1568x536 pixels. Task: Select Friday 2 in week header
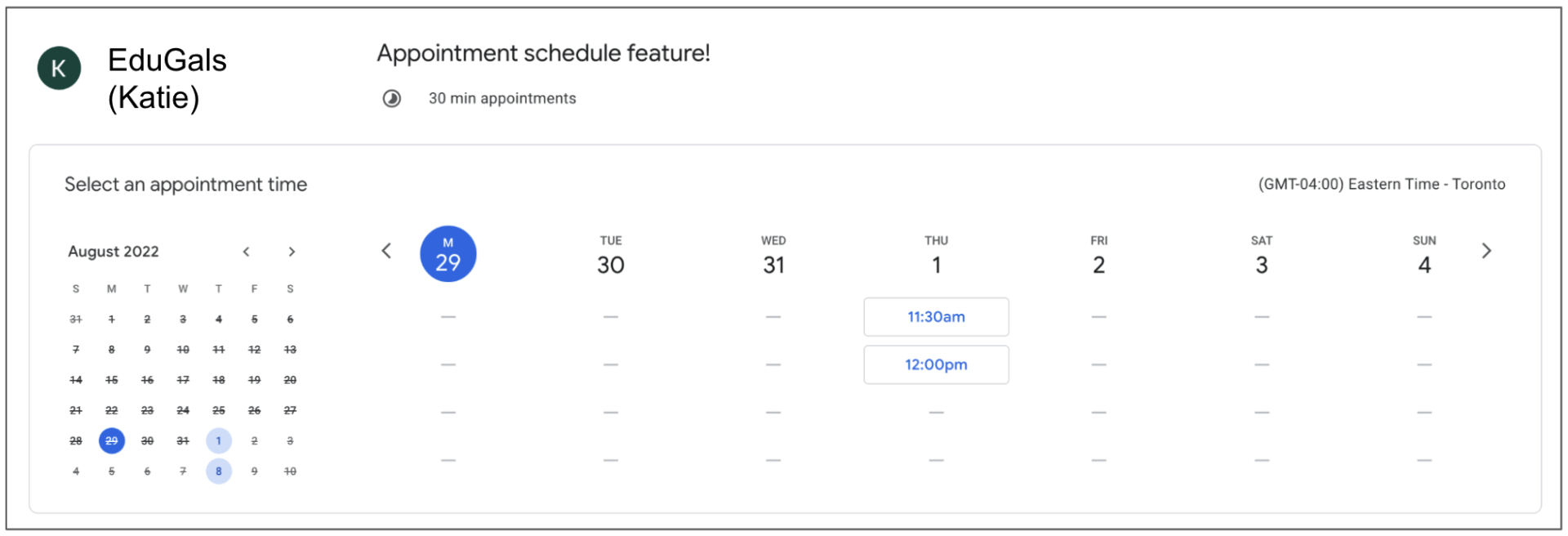tap(1099, 256)
